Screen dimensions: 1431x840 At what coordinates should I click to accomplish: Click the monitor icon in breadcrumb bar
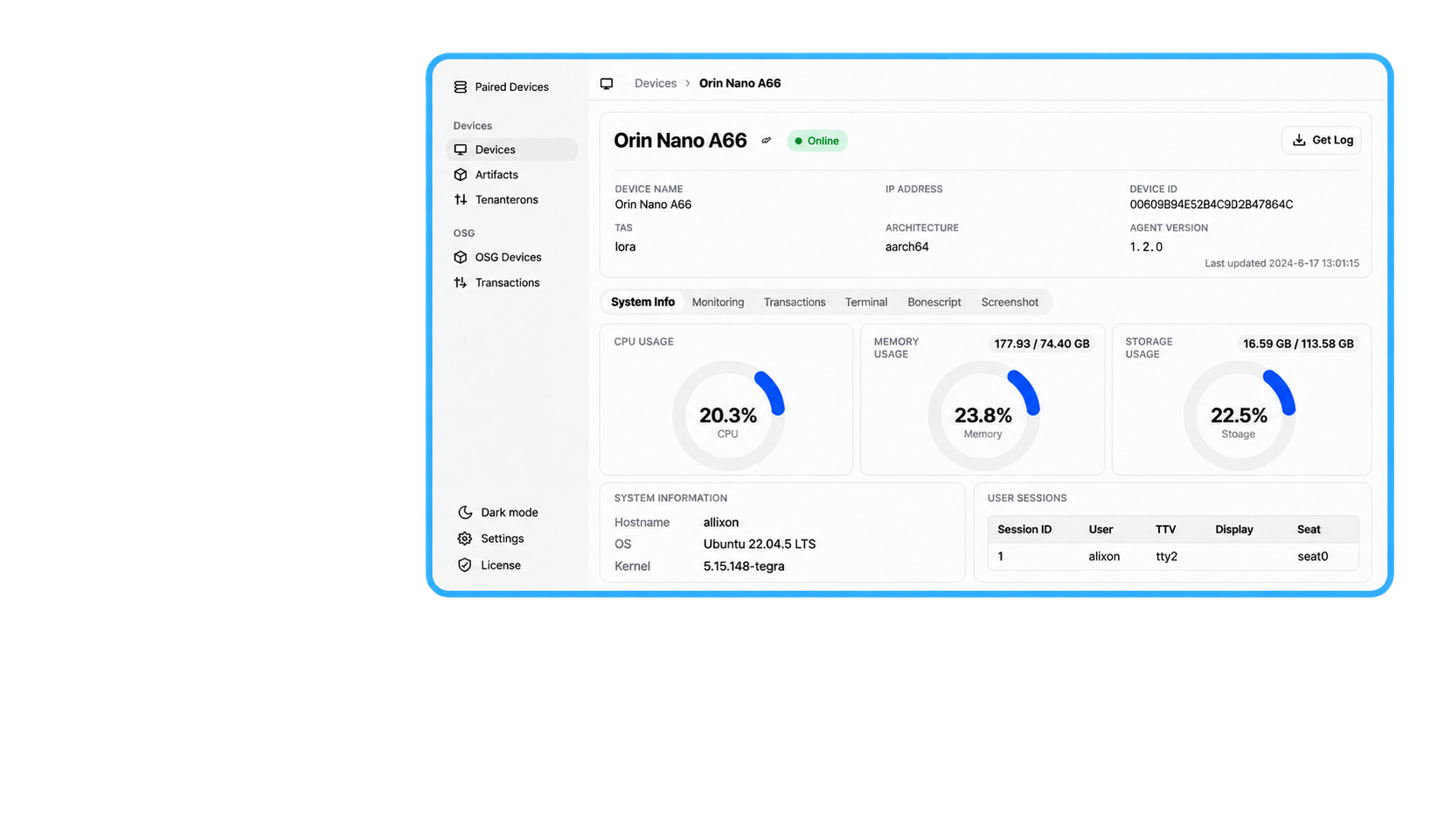point(607,84)
